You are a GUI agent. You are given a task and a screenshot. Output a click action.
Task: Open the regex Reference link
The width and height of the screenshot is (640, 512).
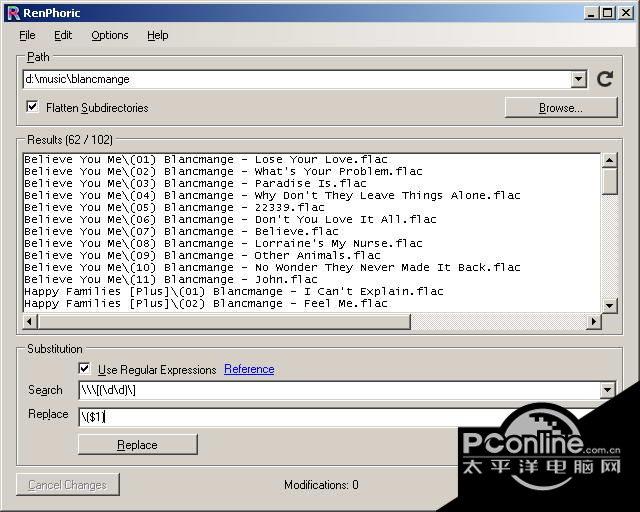[x=249, y=369]
